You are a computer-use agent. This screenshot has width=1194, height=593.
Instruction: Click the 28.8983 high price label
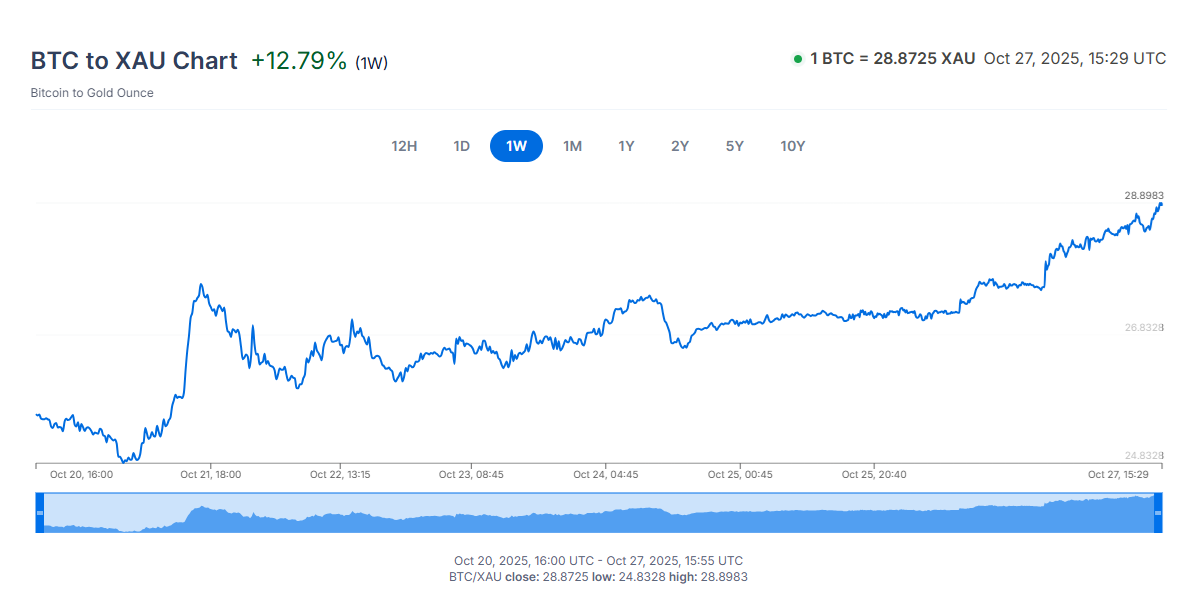[x=1144, y=195]
